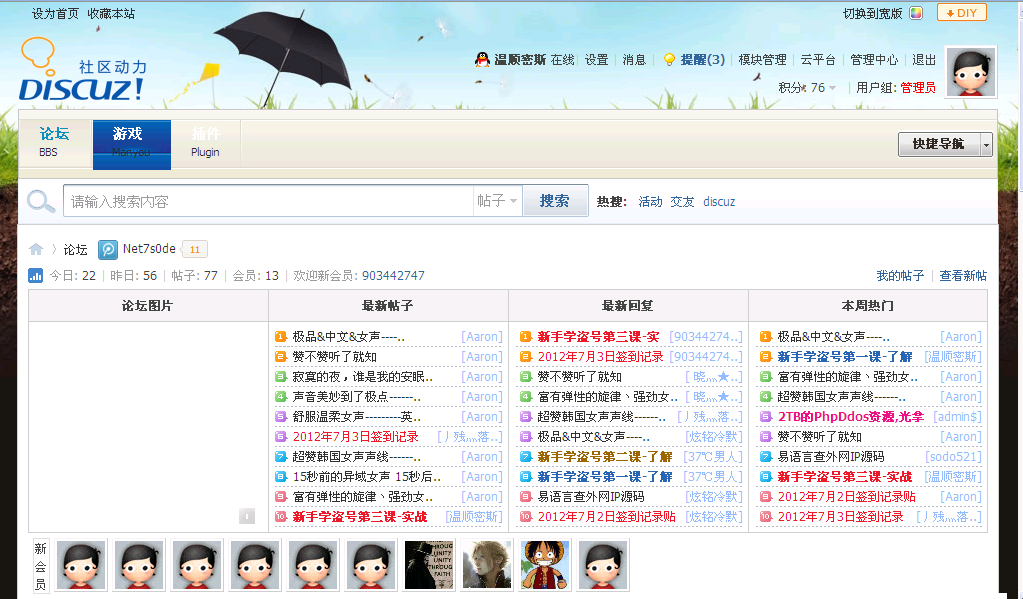Open latest post 声音美妙到了极点
Image resolution: width=1023 pixels, height=599 pixels.
coord(356,397)
